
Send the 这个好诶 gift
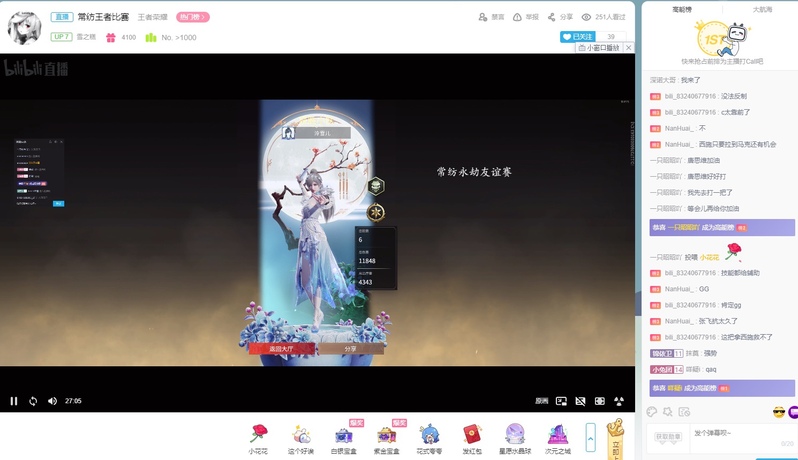[x=301, y=439]
